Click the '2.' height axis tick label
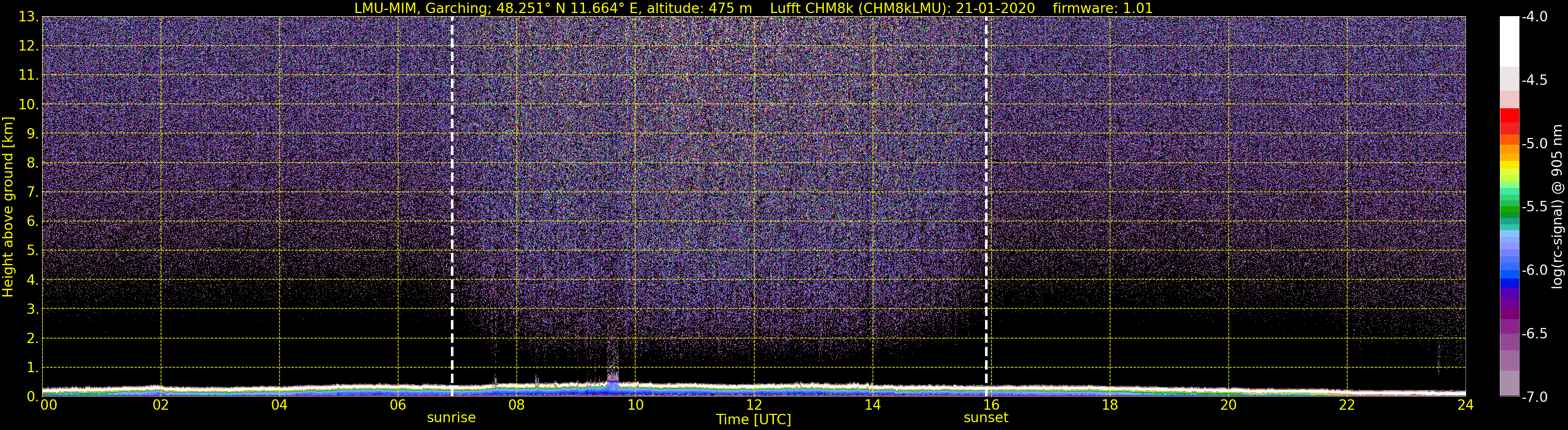Viewport: 1568px width, 430px height. point(33,339)
